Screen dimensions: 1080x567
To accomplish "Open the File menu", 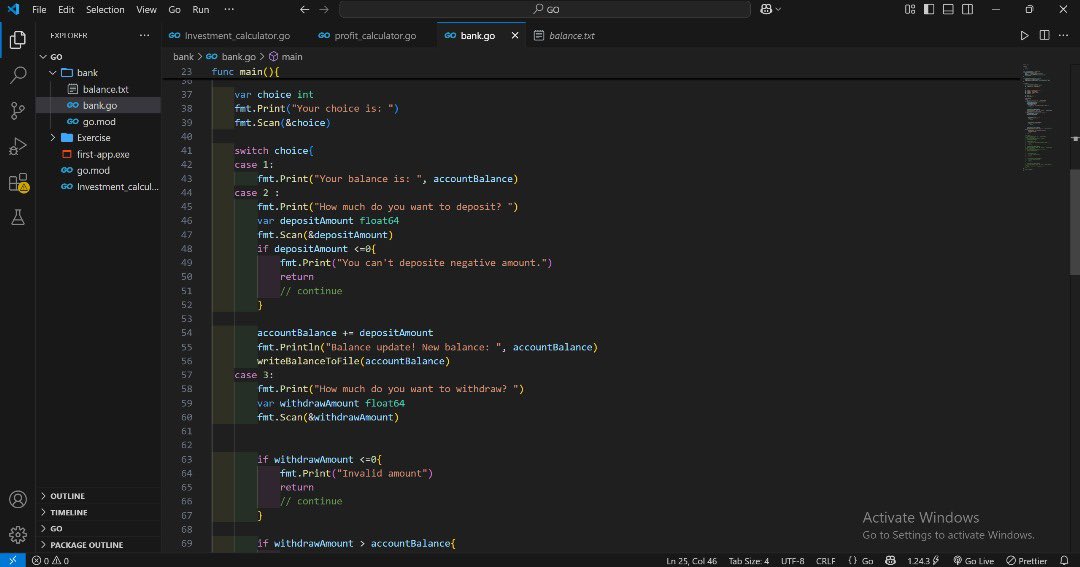I will coord(39,10).
